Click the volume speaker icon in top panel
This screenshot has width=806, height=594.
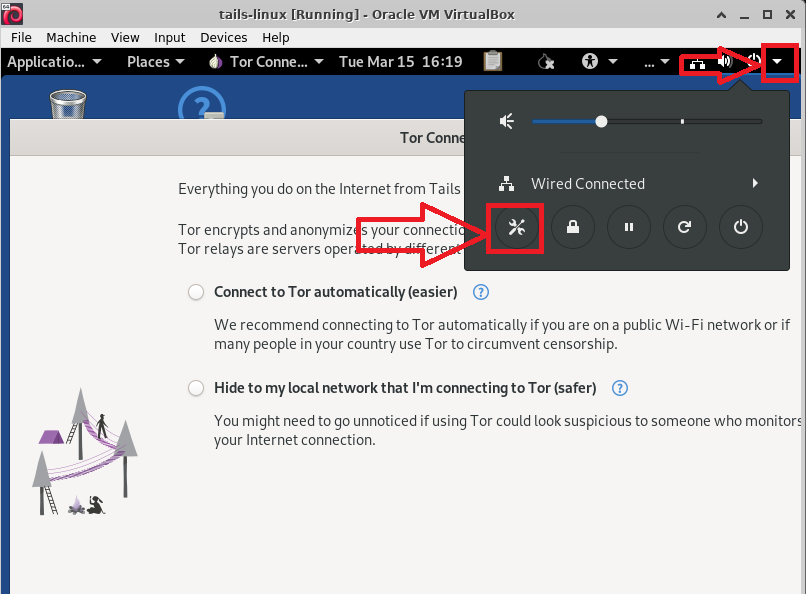point(725,62)
